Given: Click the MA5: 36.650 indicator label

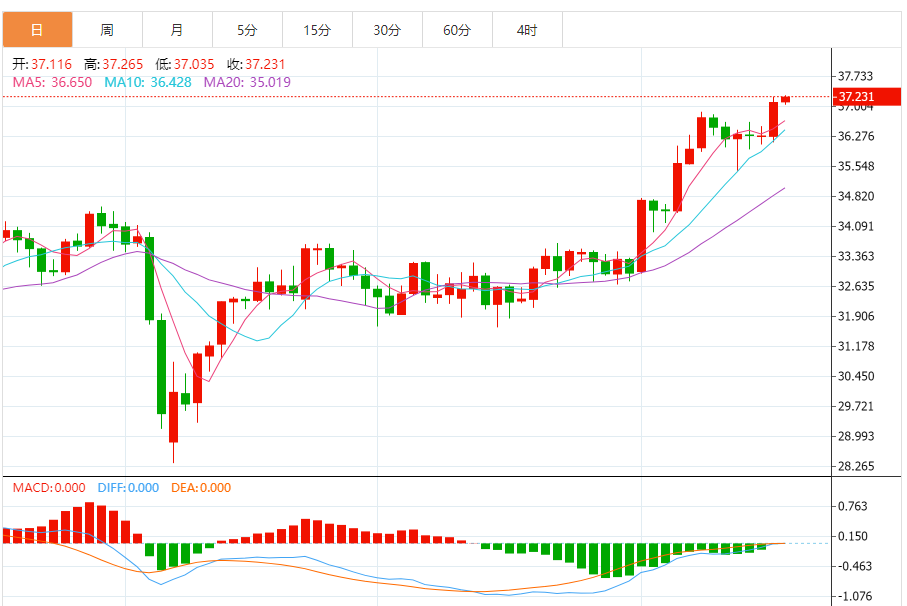Looking at the screenshot, I should [x=52, y=82].
